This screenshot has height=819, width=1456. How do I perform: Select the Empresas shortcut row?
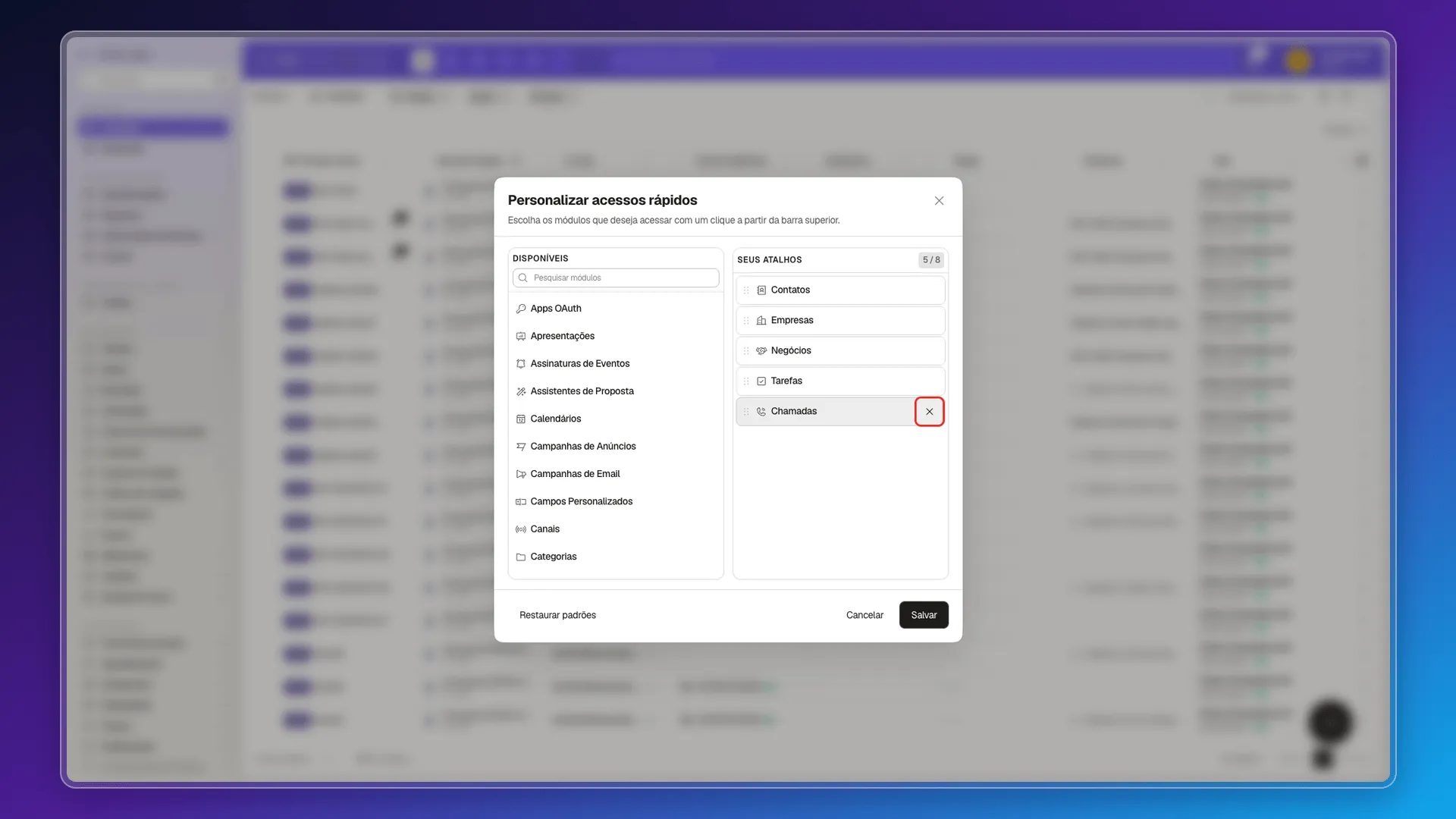(840, 321)
